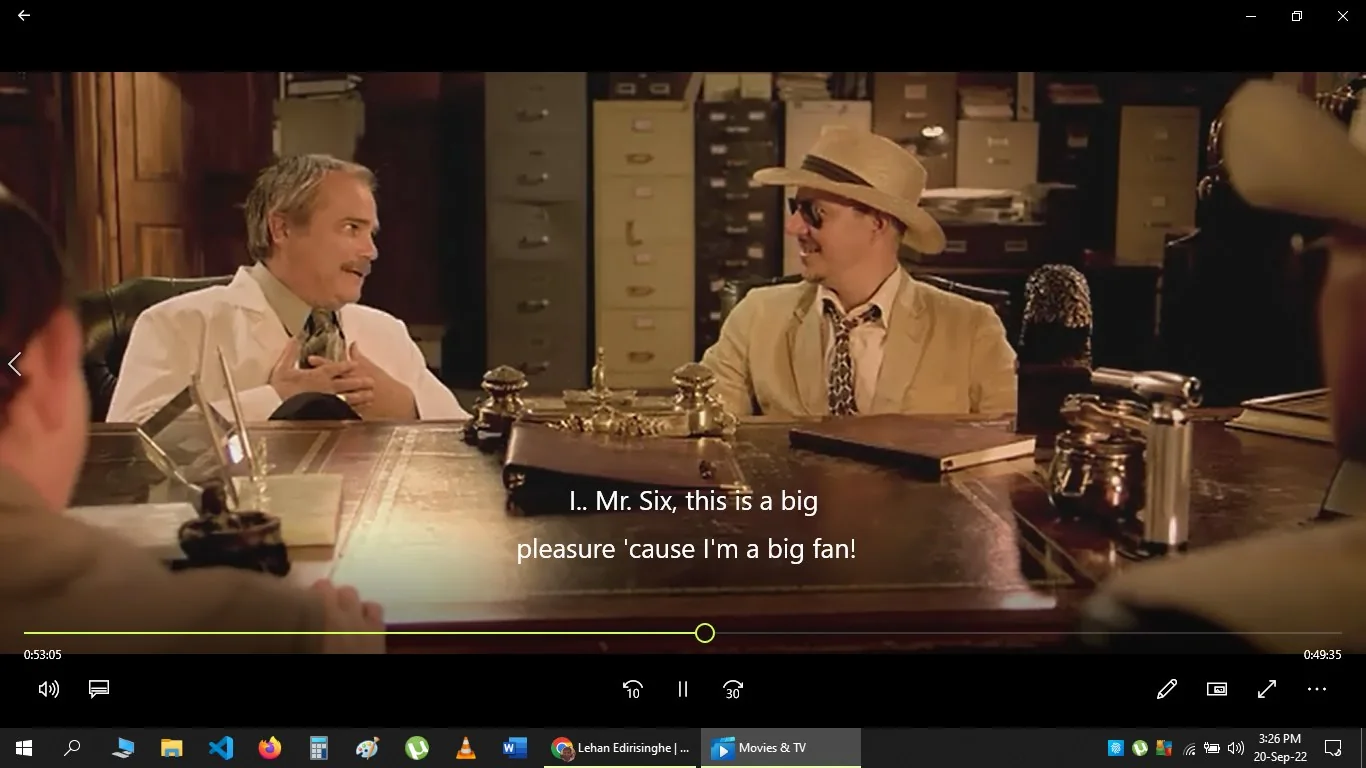Skip back 10 seconds
This screenshot has height=768, width=1366.
632,689
